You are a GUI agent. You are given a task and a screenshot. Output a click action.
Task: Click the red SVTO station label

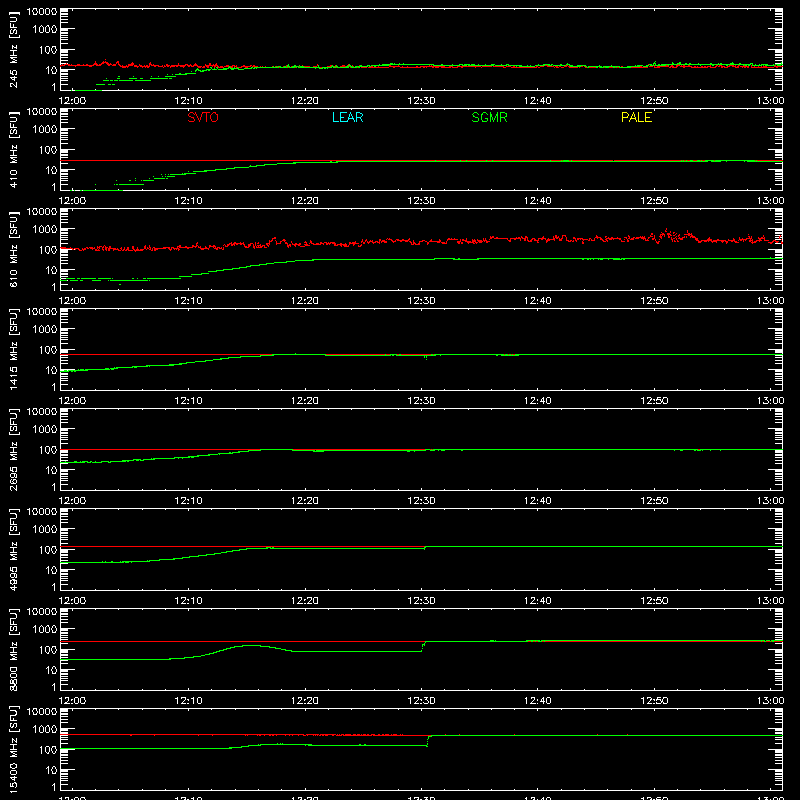click(x=203, y=117)
